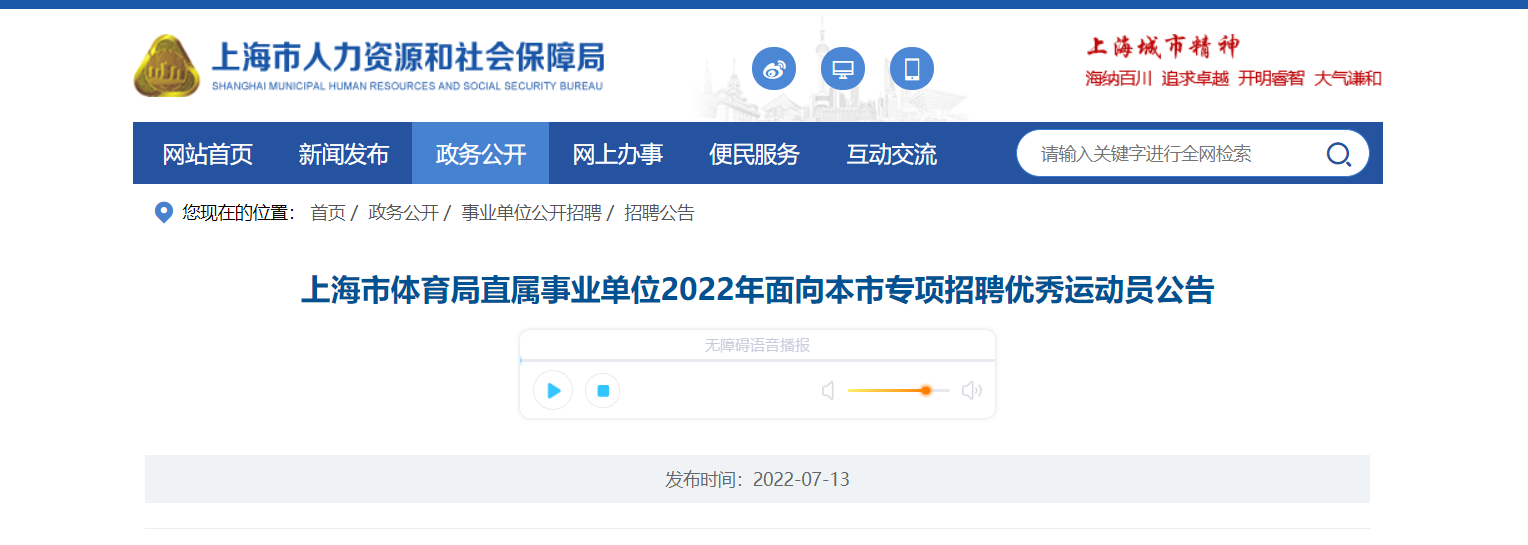The height and width of the screenshot is (545, 1528).
Task: Mute audio using the low volume speaker icon
Action: click(x=828, y=390)
